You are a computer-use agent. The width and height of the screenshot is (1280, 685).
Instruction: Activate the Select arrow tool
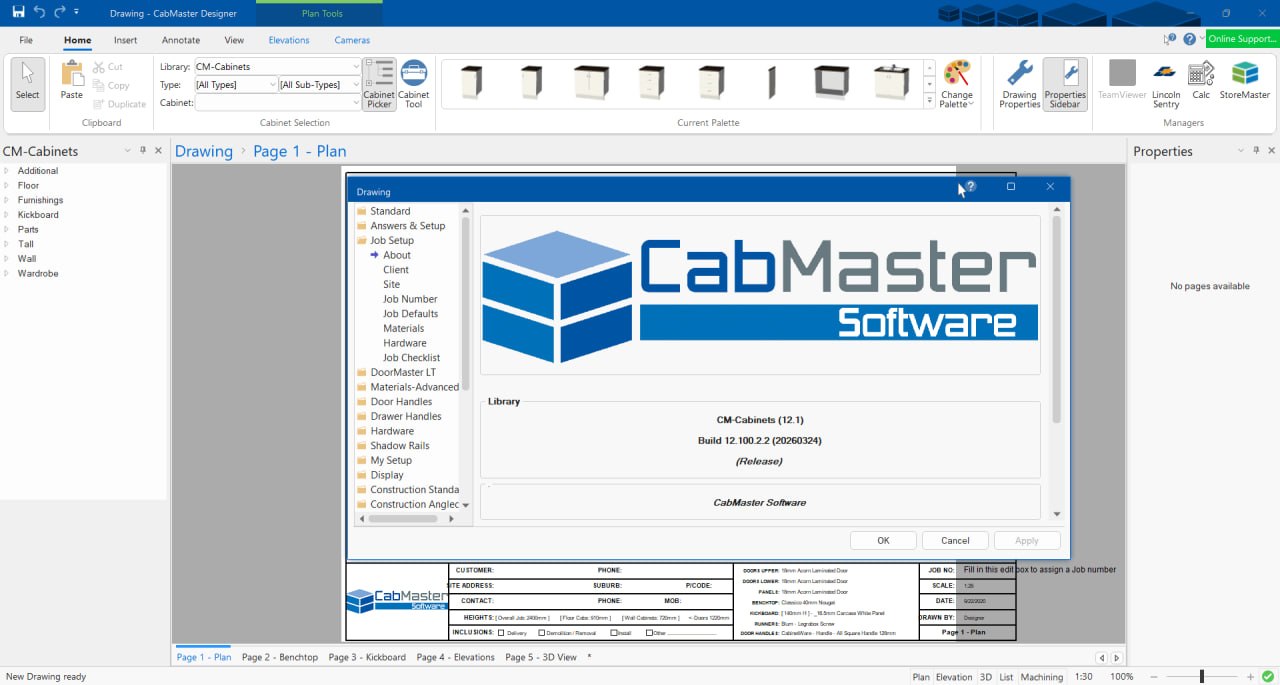pyautogui.click(x=27, y=83)
